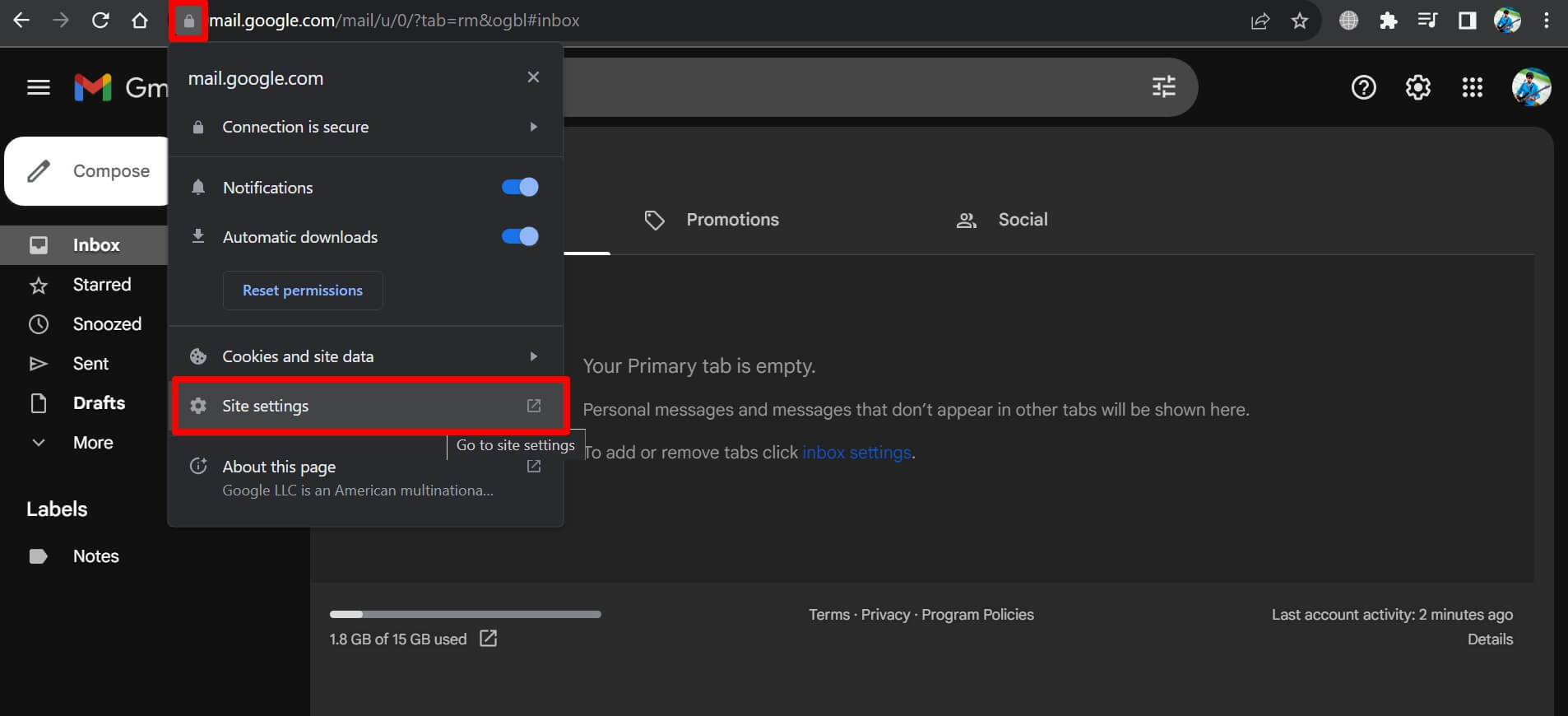Open About this page entry
Image resolution: width=1568 pixels, height=716 pixels.
pyautogui.click(x=365, y=477)
